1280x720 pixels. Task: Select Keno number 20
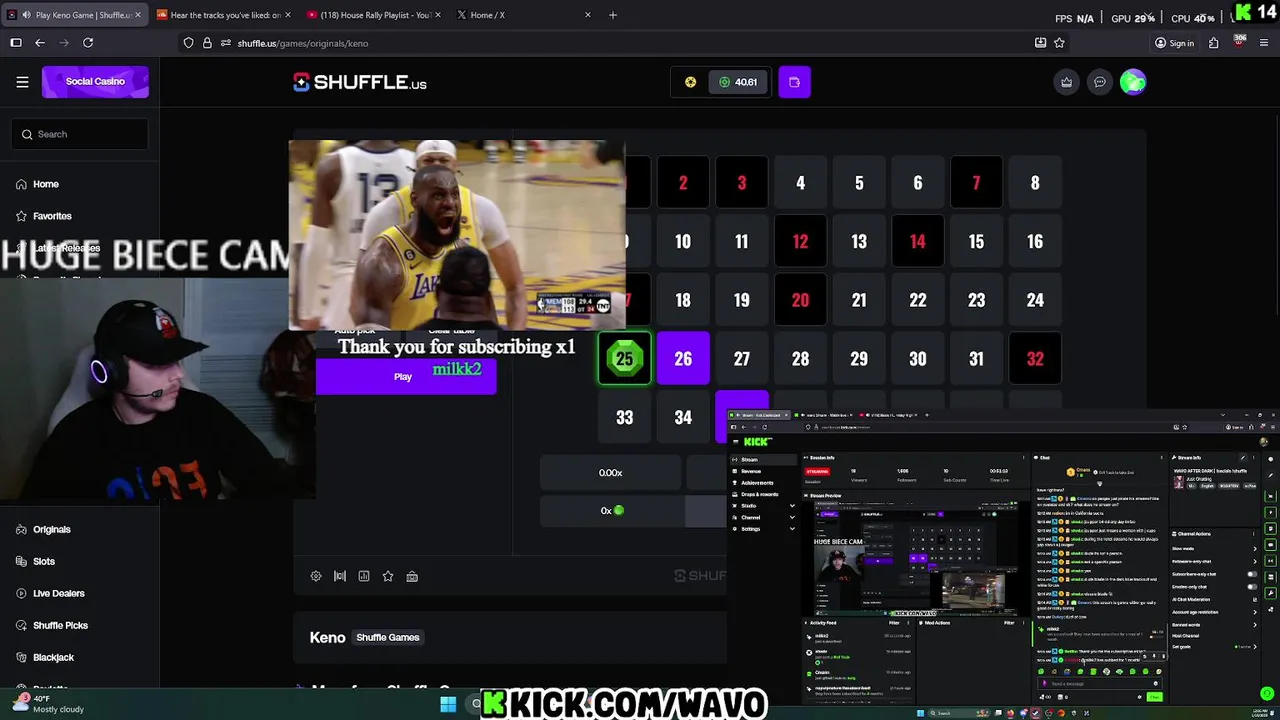[x=800, y=300]
